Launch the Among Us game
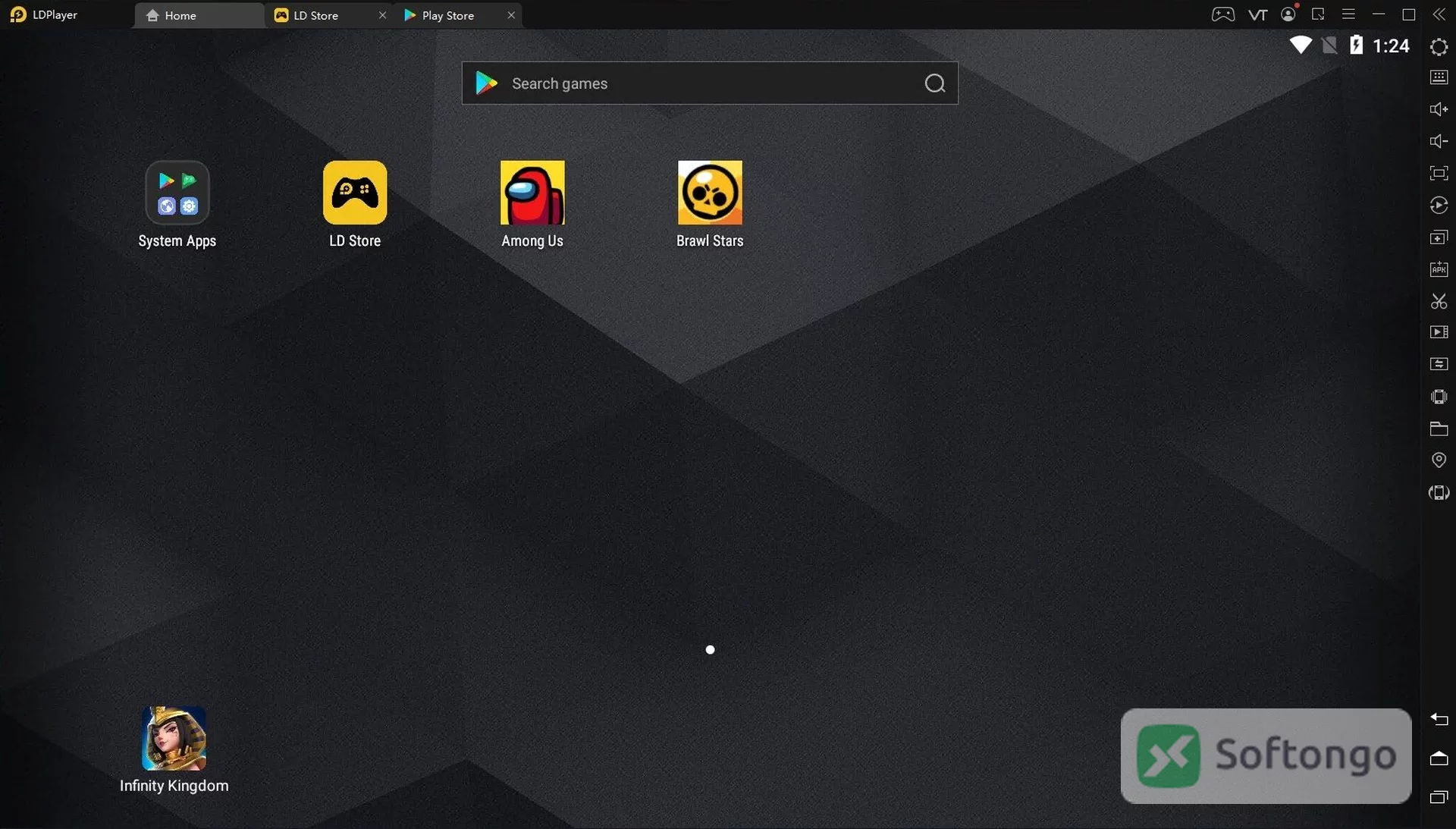The height and width of the screenshot is (829, 1456). [532, 193]
